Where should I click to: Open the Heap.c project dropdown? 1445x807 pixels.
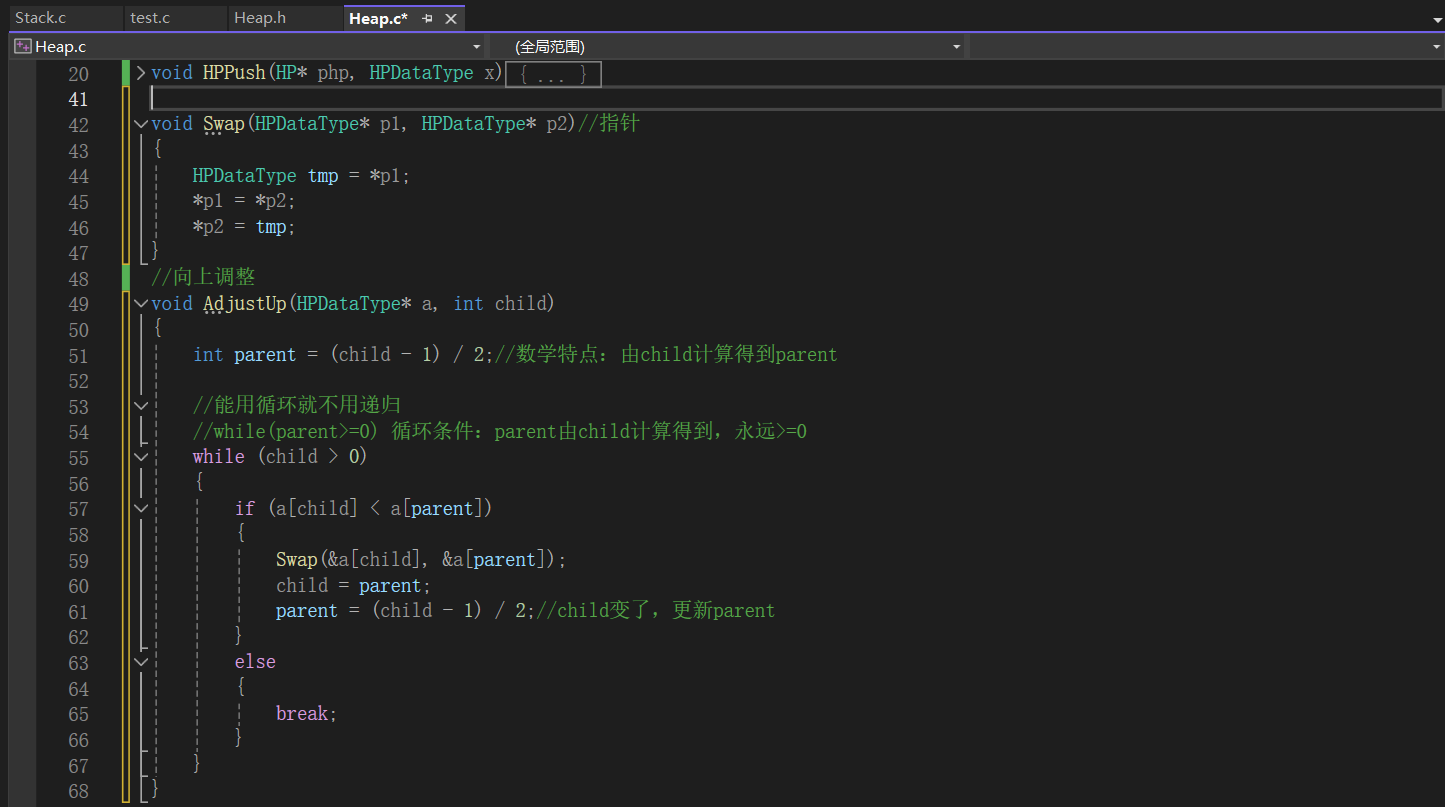(477, 47)
